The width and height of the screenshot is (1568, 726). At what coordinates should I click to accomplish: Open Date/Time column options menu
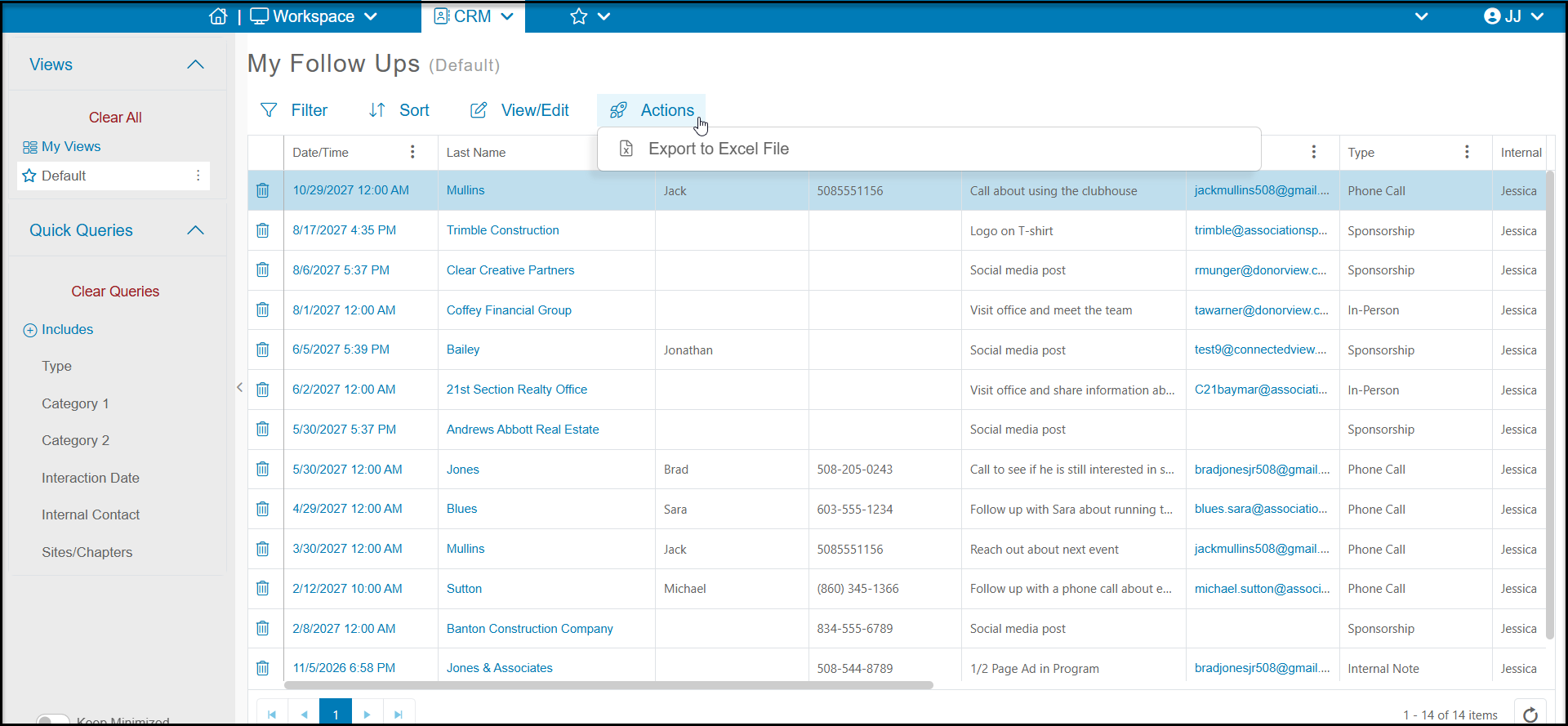pyautogui.click(x=412, y=152)
